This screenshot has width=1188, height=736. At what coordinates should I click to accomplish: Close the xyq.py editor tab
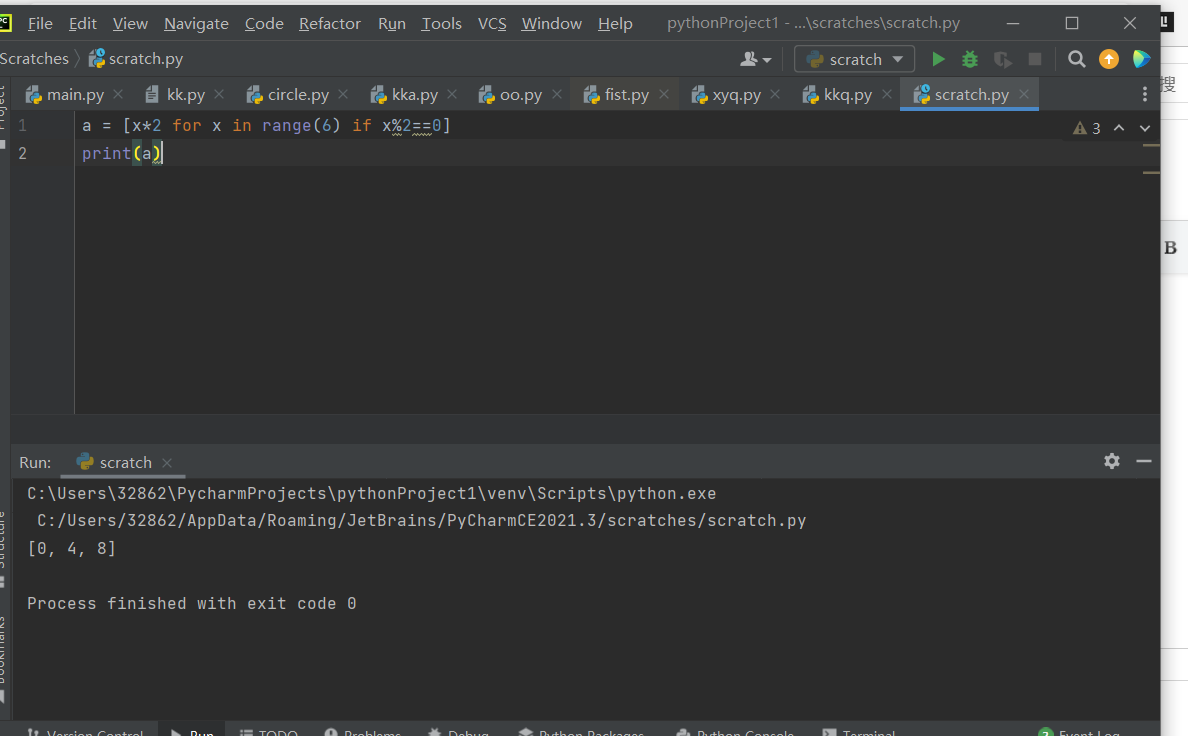tap(775, 94)
